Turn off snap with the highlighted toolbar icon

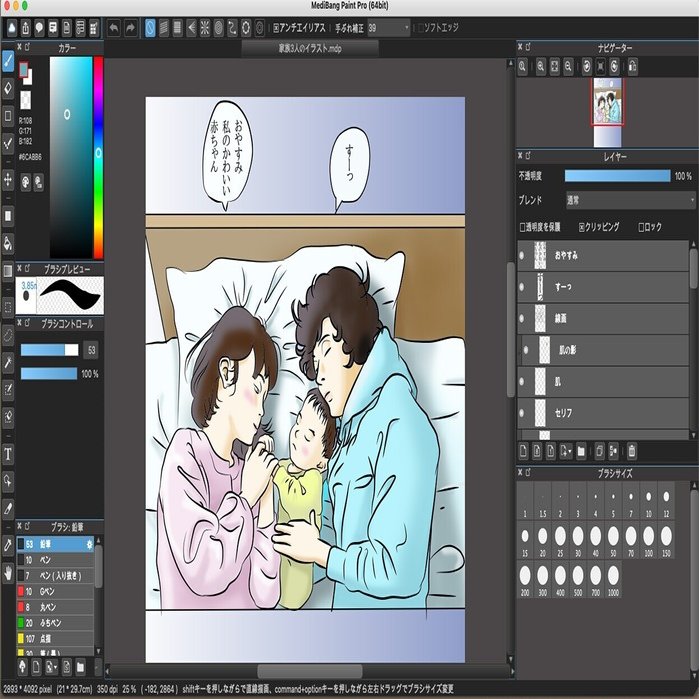pos(150,28)
